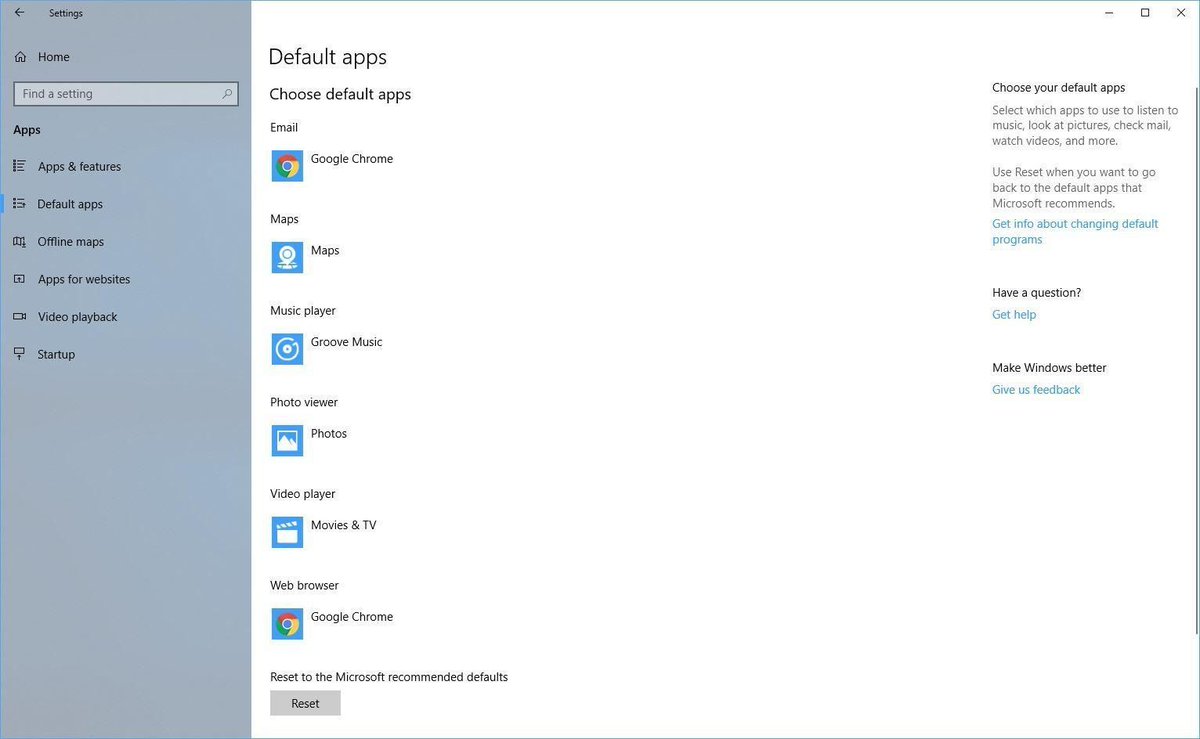Image resolution: width=1200 pixels, height=739 pixels.
Task: Minimize the Settings window
Action: [1110, 13]
